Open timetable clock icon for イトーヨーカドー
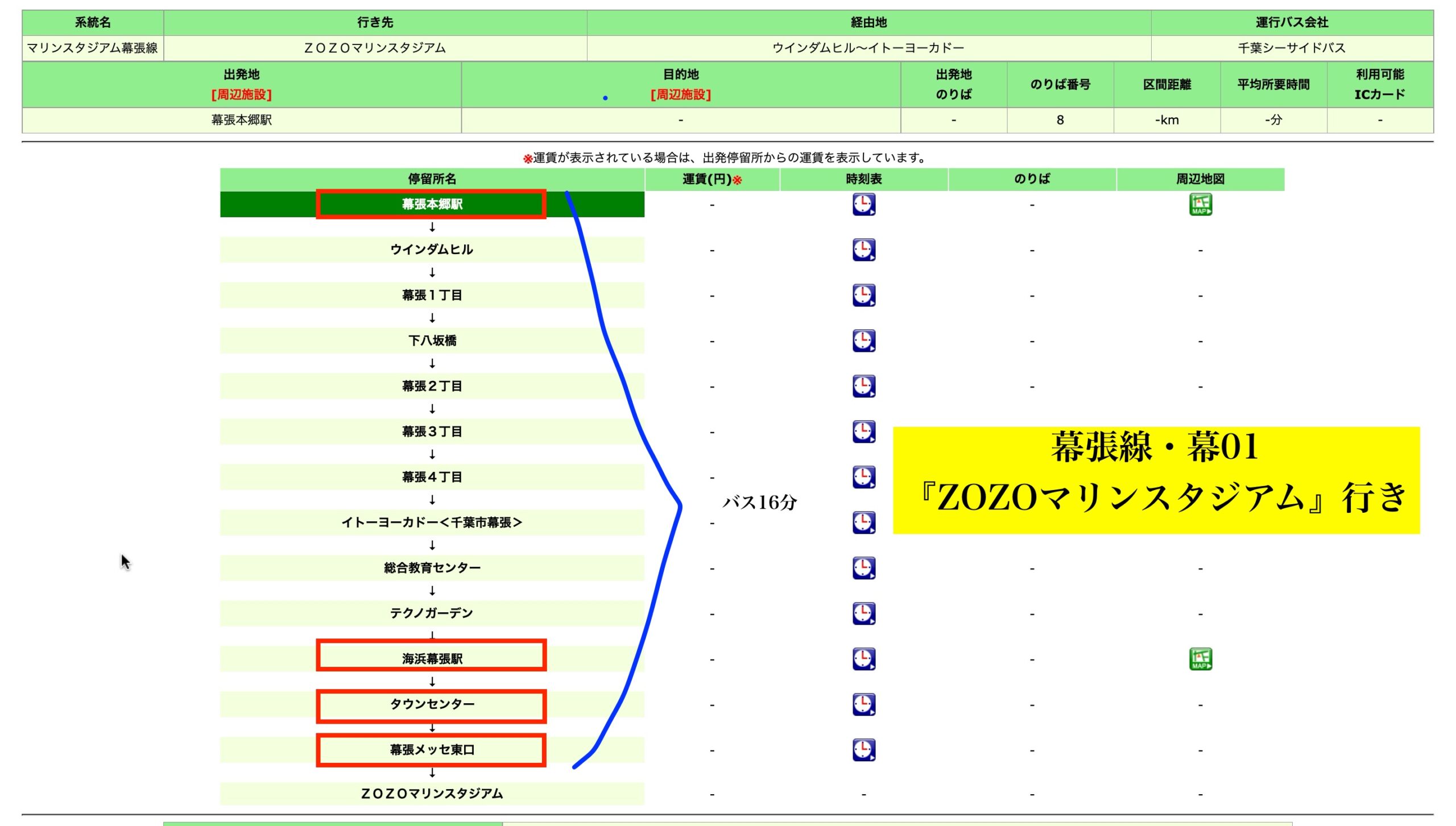Image resolution: width=1456 pixels, height=826 pixels. pyautogui.click(x=863, y=522)
